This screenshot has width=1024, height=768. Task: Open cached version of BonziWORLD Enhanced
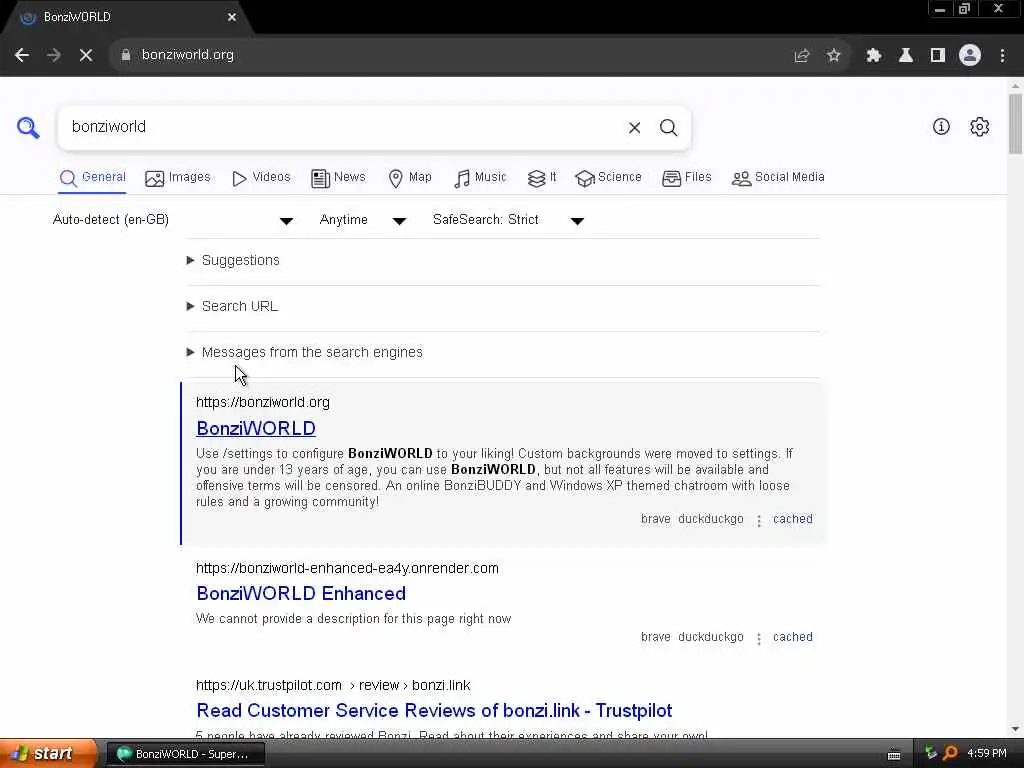tap(793, 637)
